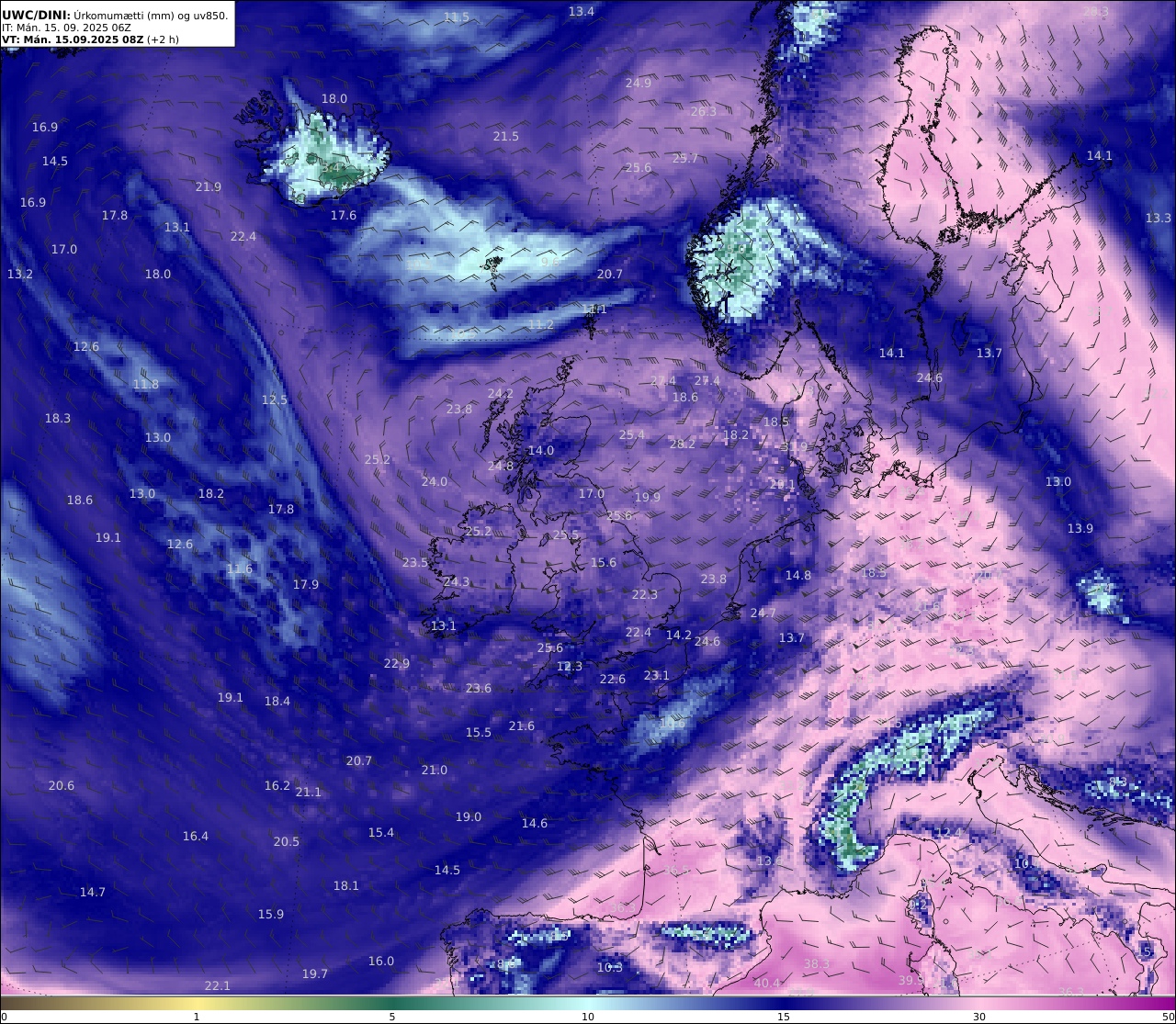The image size is (1176, 1024).
Task: Click the value 23.5 west of Ireland
Action: click(x=415, y=562)
